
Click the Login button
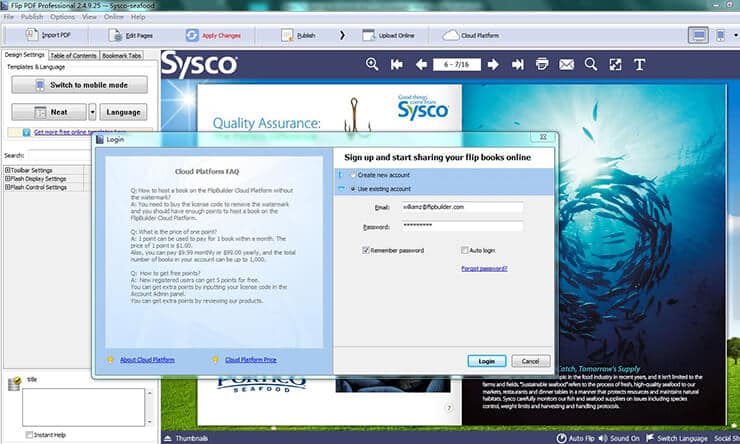[x=487, y=361]
